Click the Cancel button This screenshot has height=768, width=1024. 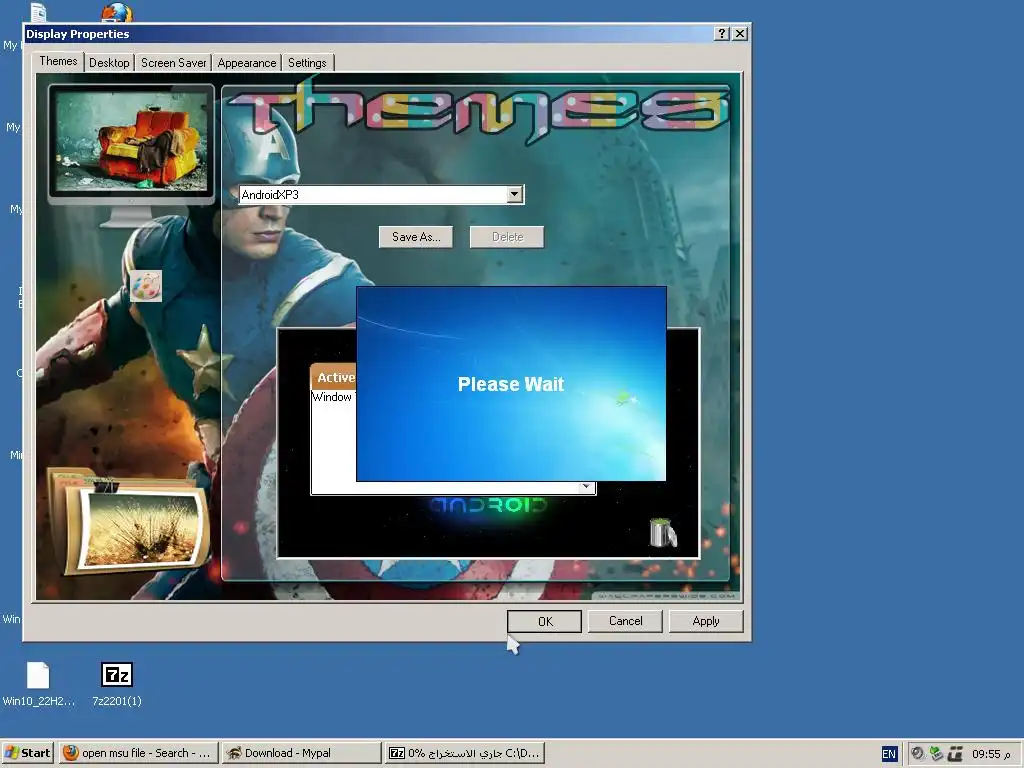pyautogui.click(x=625, y=621)
